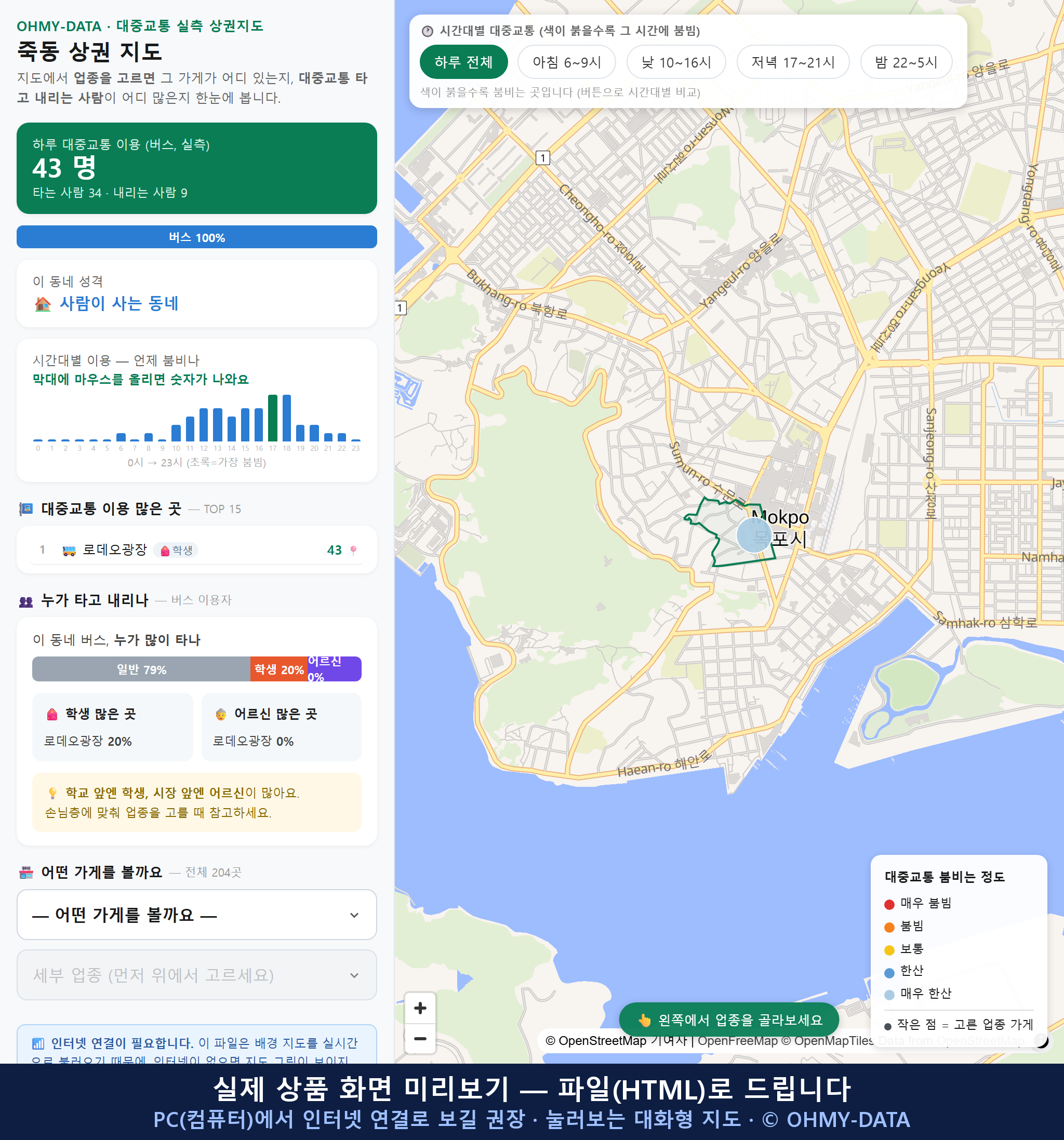Click the 18시 bar in the hourly chart
Viewport: 1064px width, 1140px height.
coord(287,418)
